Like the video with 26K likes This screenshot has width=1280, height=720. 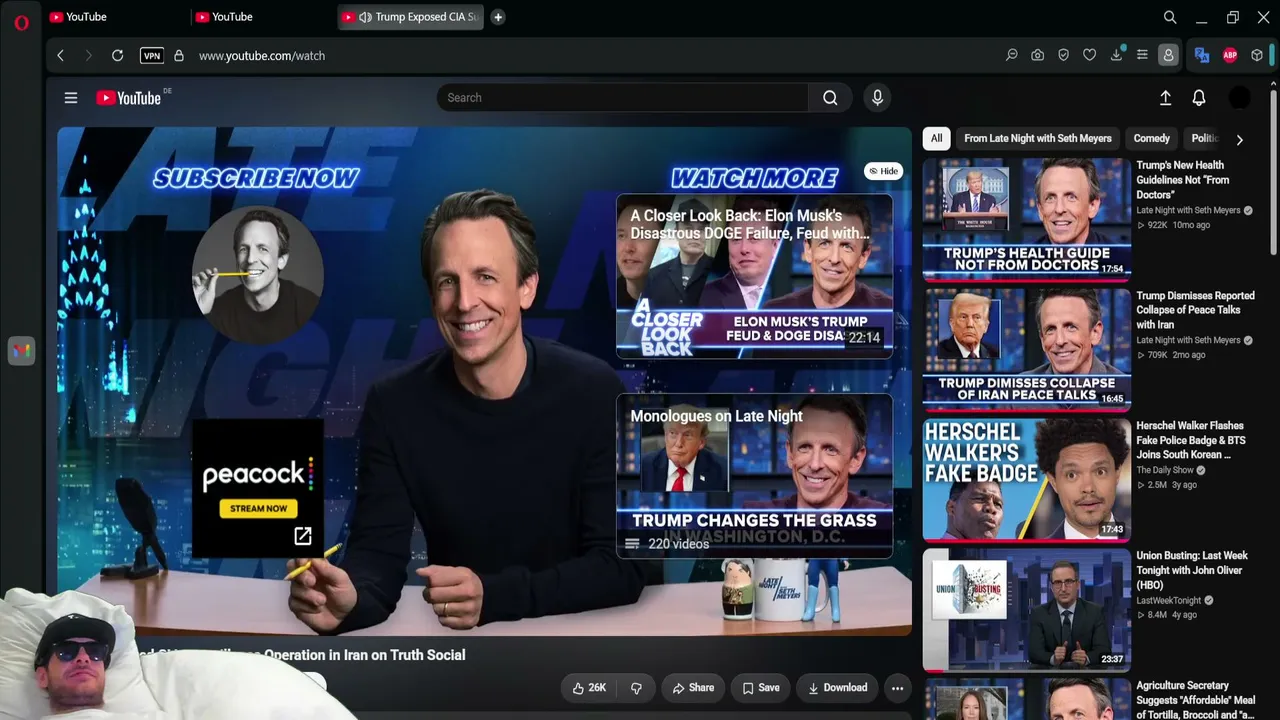pyautogui.click(x=589, y=688)
